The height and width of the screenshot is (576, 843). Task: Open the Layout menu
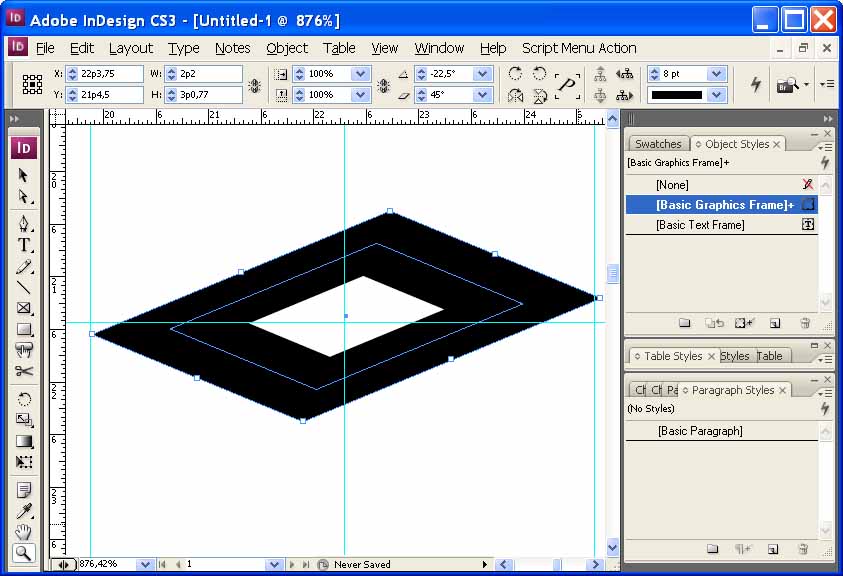pos(131,48)
